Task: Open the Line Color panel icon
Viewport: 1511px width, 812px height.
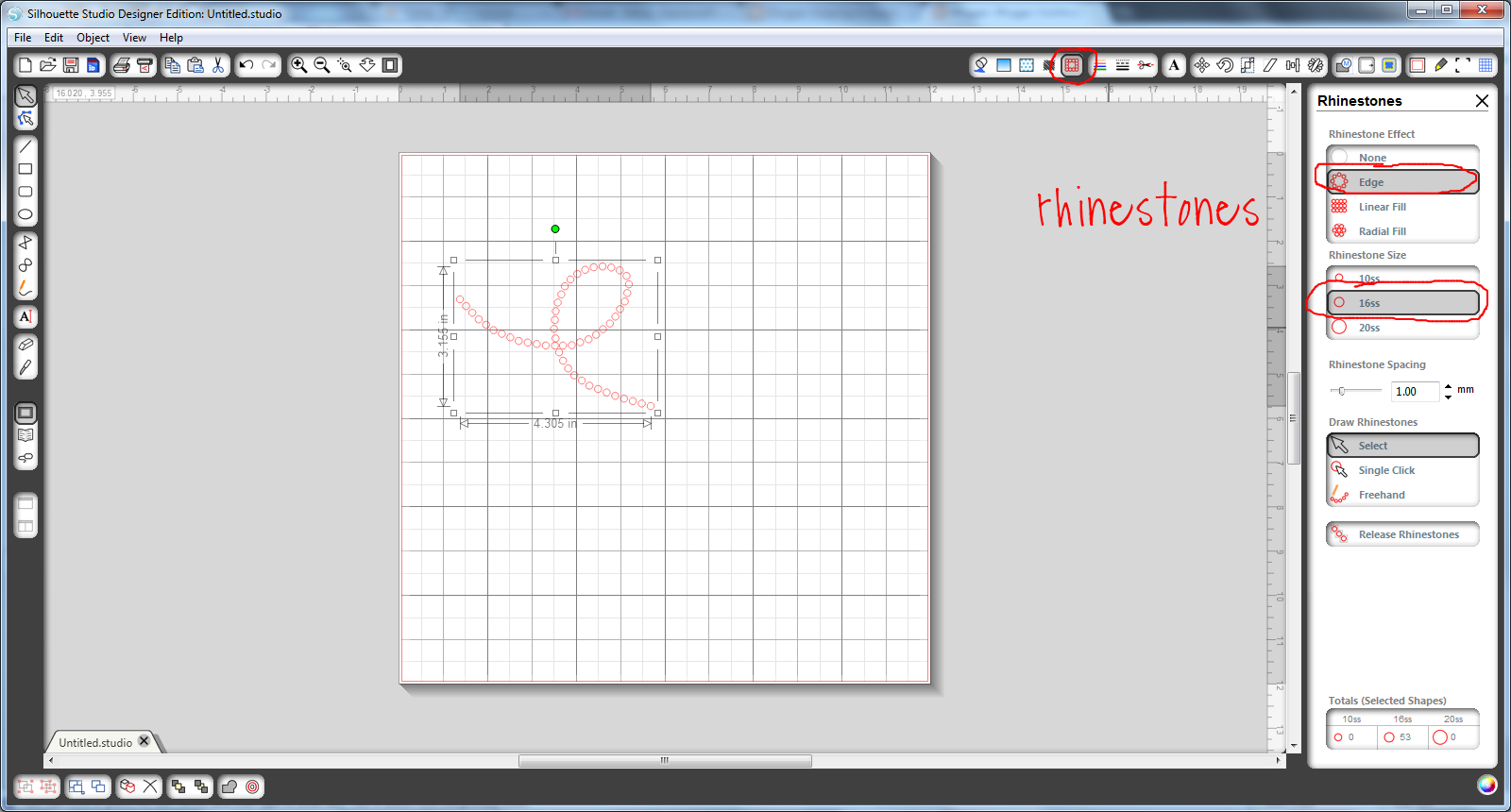Action: coord(1100,65)
